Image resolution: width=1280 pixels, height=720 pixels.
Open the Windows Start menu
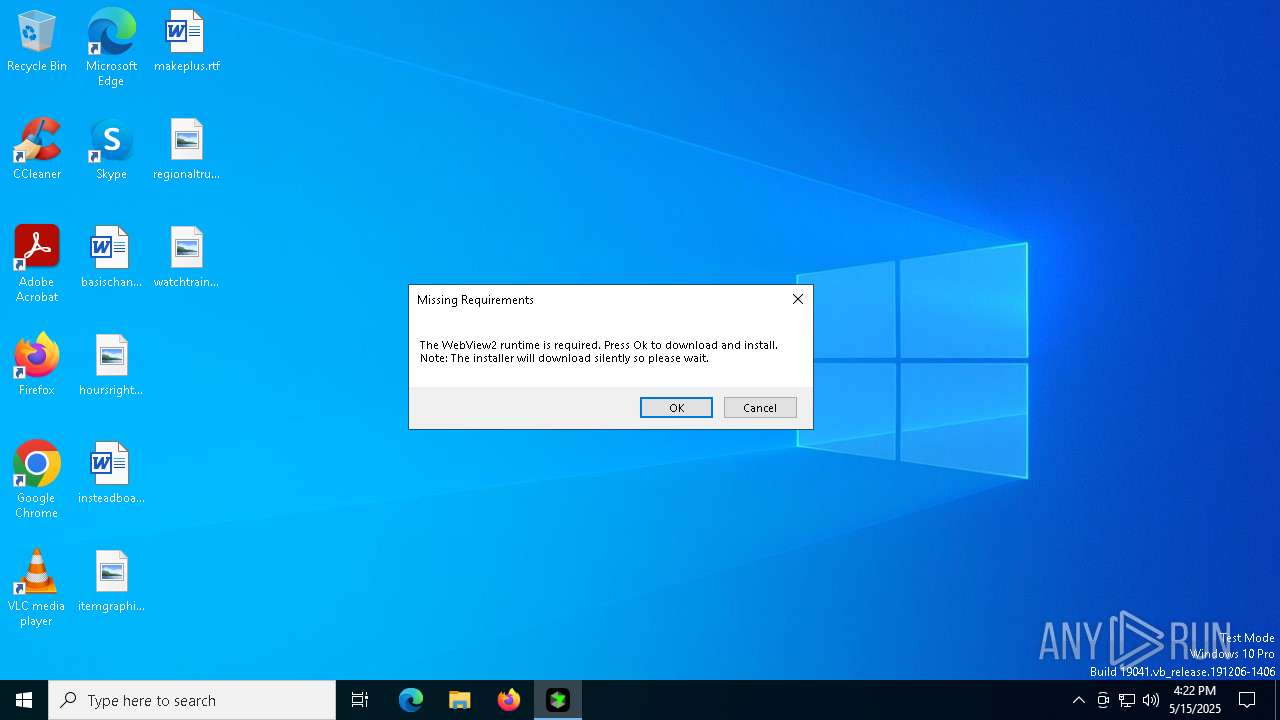click(x=24, y=700)
